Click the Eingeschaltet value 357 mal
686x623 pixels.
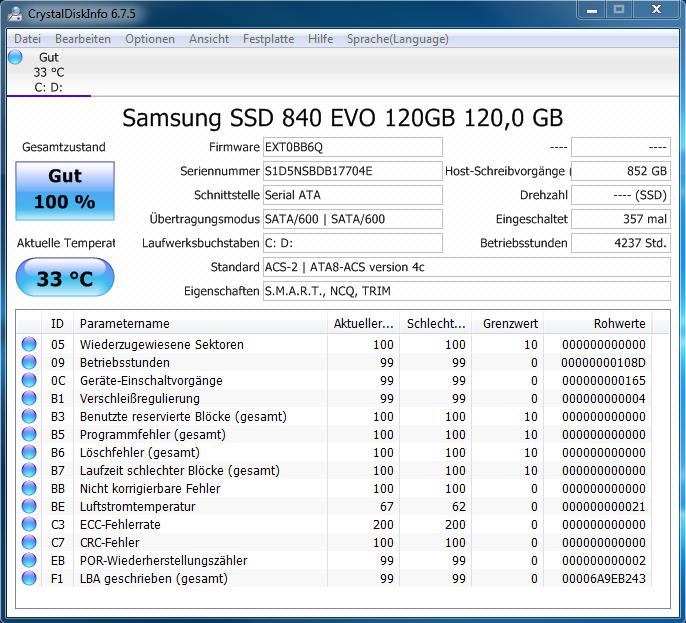pos(621,219)
